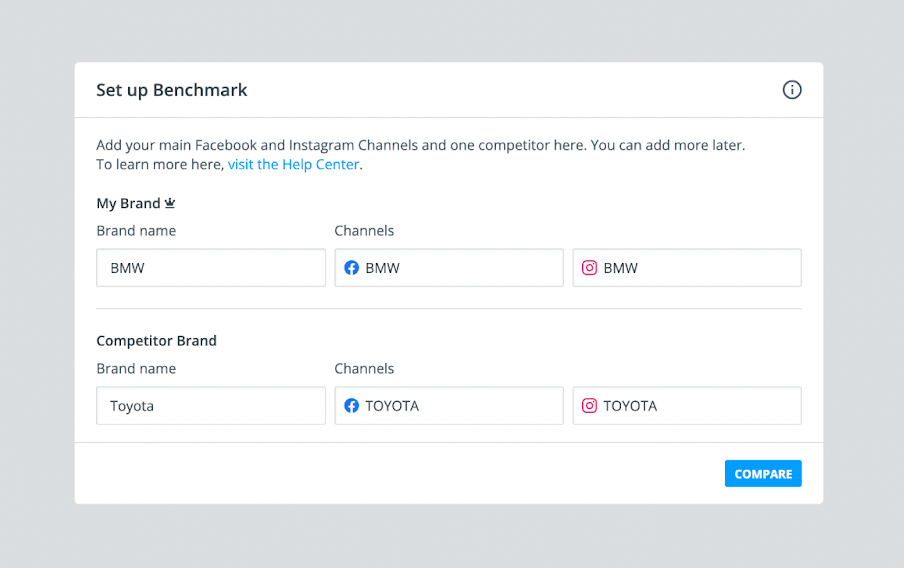Viewport: 904px width, 568px height.
Task: Click the COMPARE button
Action: click(x=763, y=473)
